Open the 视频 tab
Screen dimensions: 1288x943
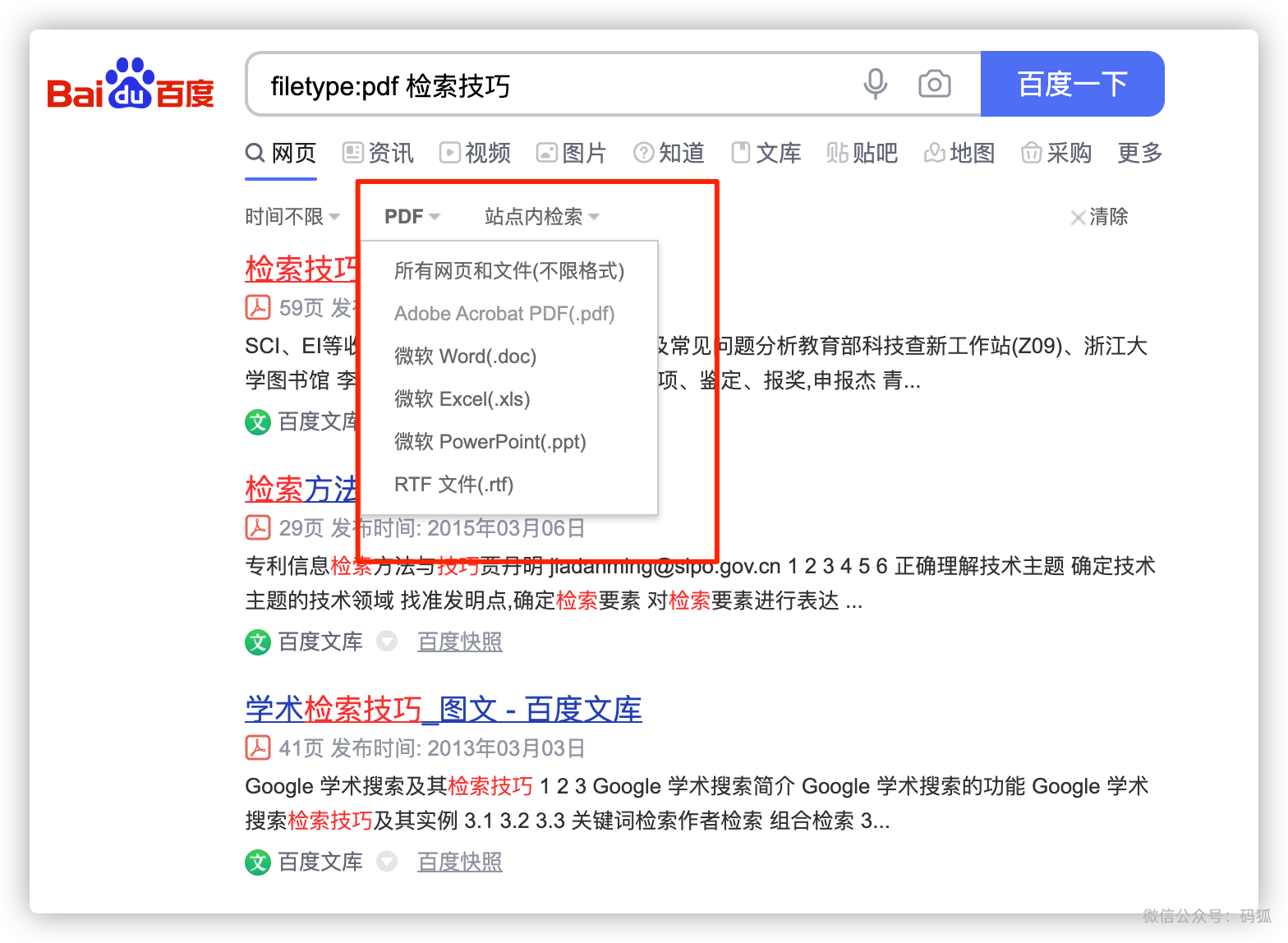[x=475, y=153]
